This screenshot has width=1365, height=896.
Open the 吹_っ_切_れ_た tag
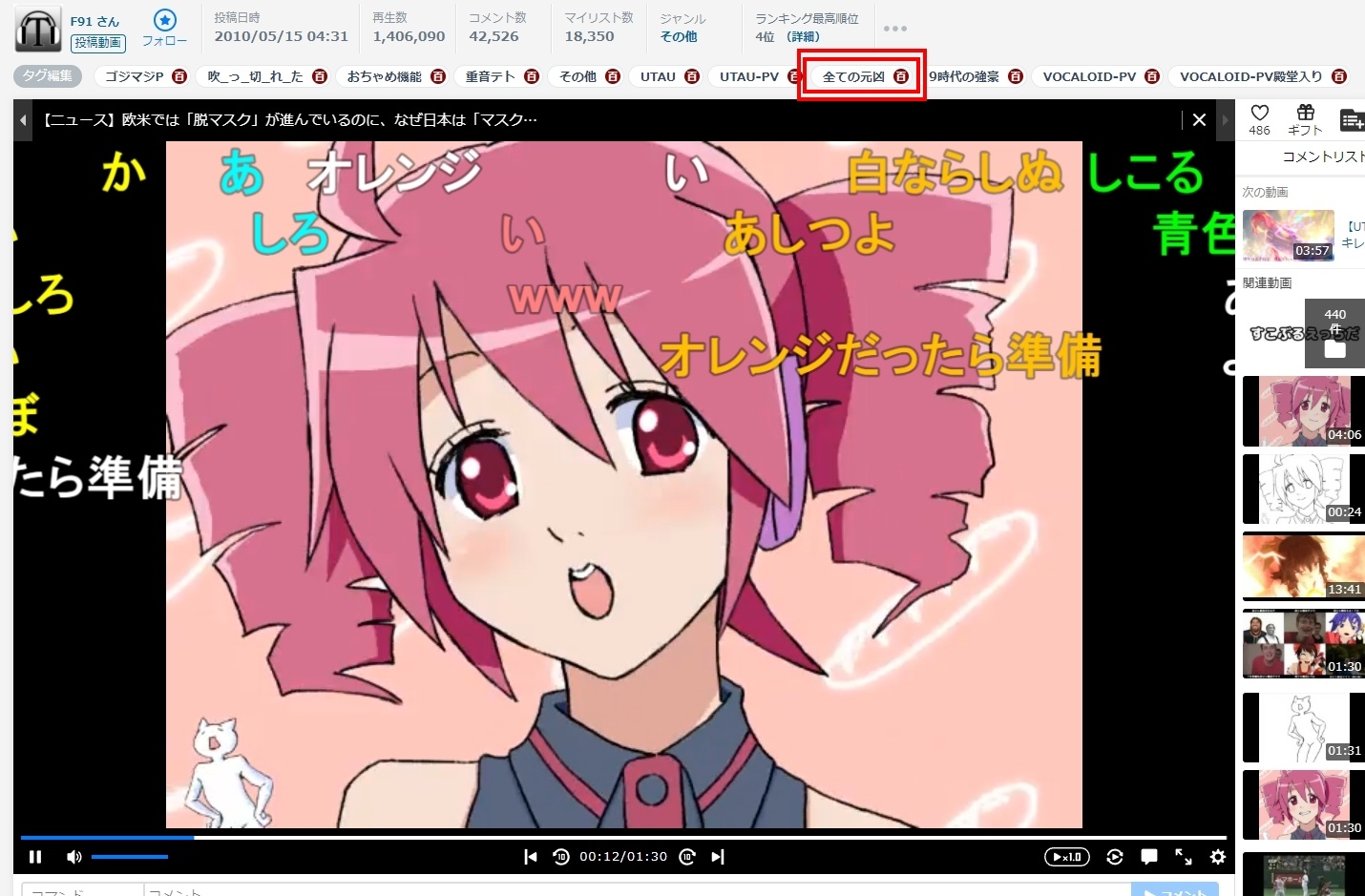(255, 76)
